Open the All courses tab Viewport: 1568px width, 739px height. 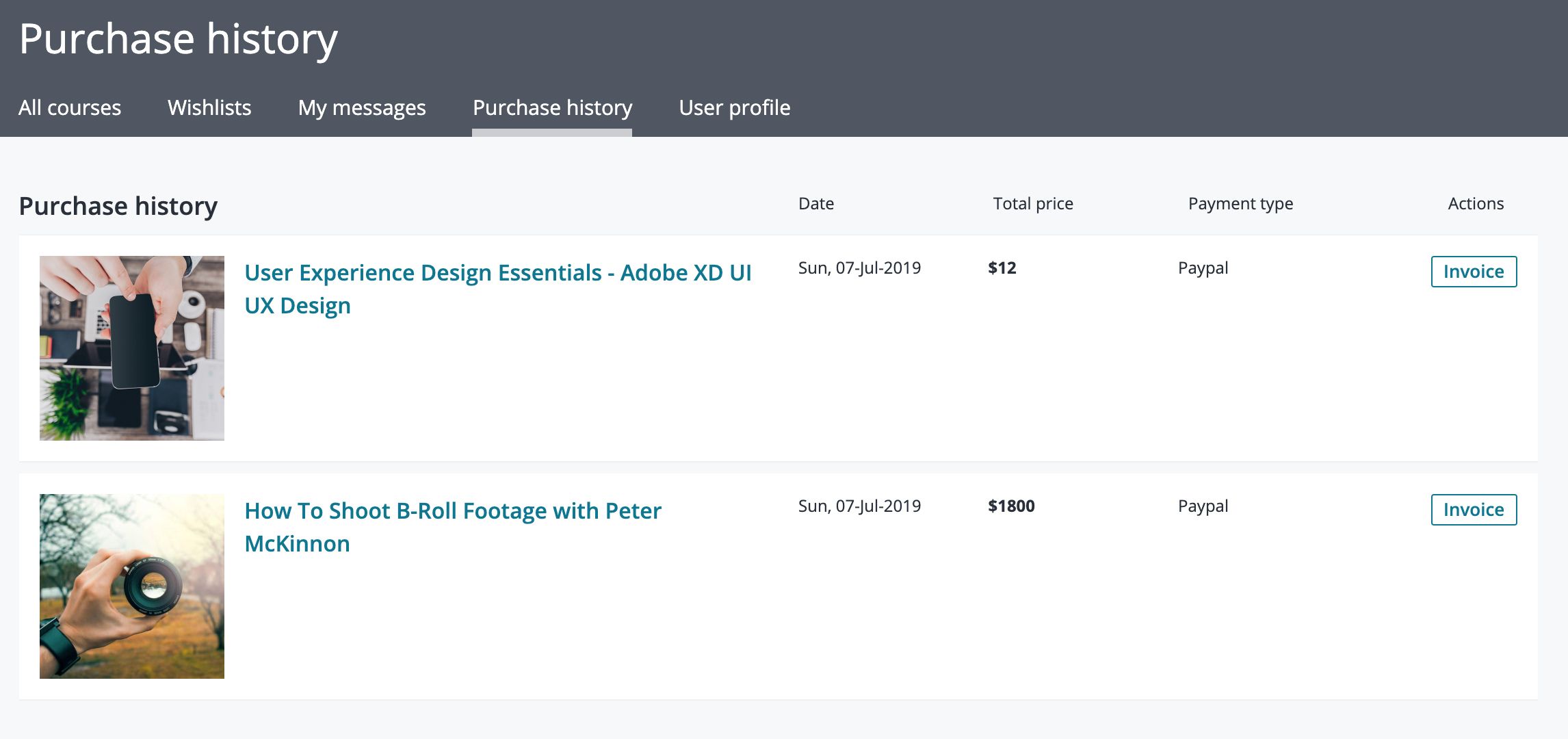pos(70,107)
